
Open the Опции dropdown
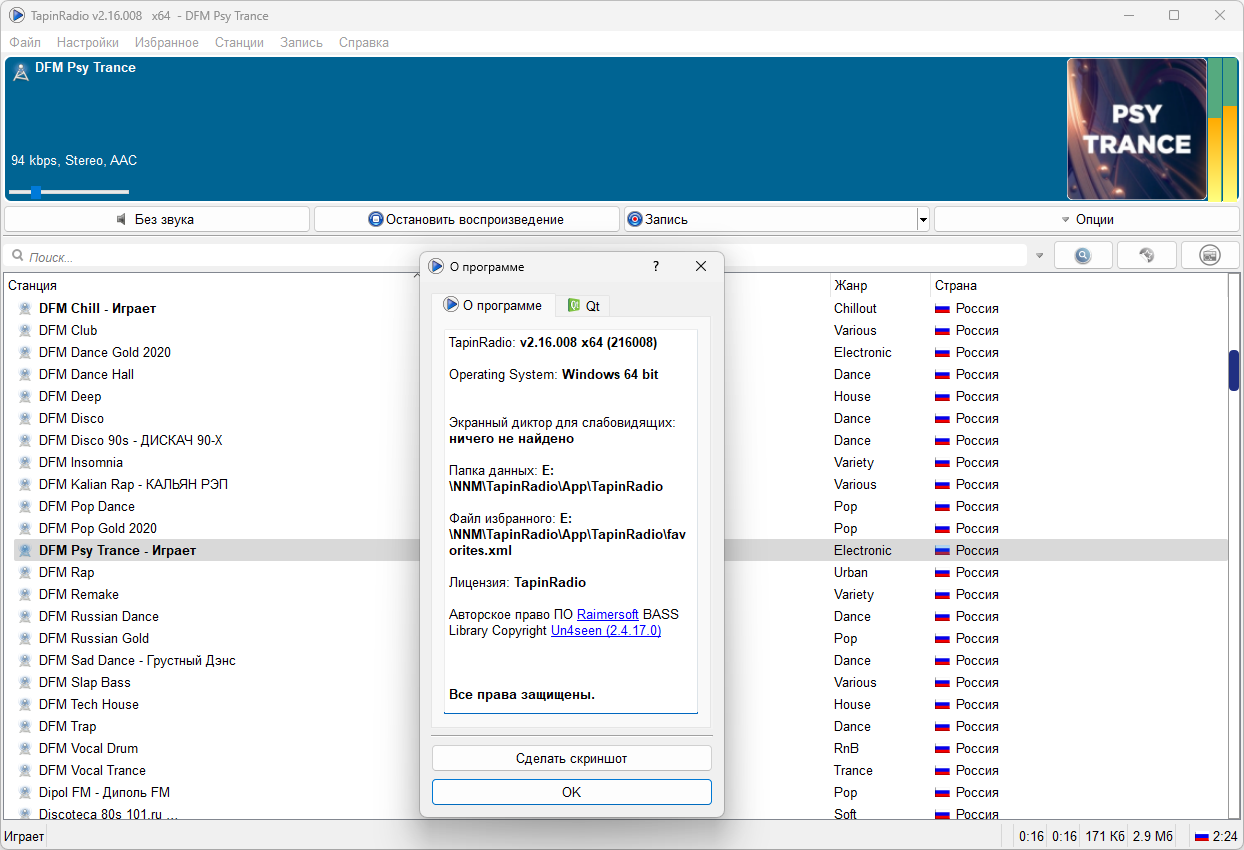point(1087,219)
